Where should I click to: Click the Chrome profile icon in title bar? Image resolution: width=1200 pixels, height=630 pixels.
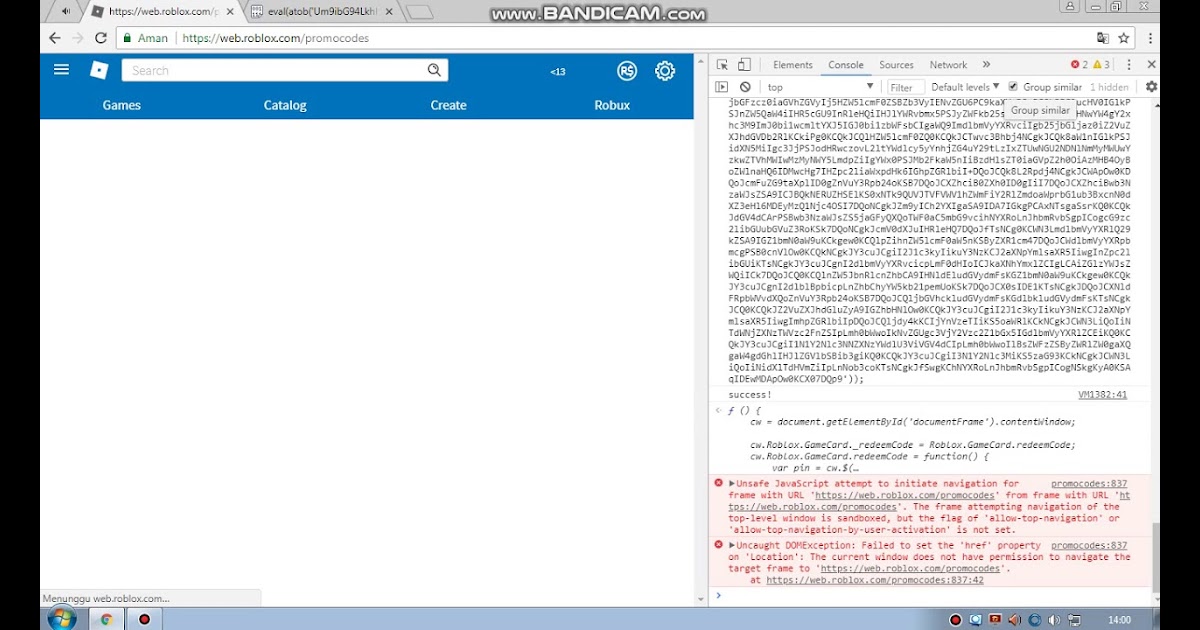[1070, 8]
